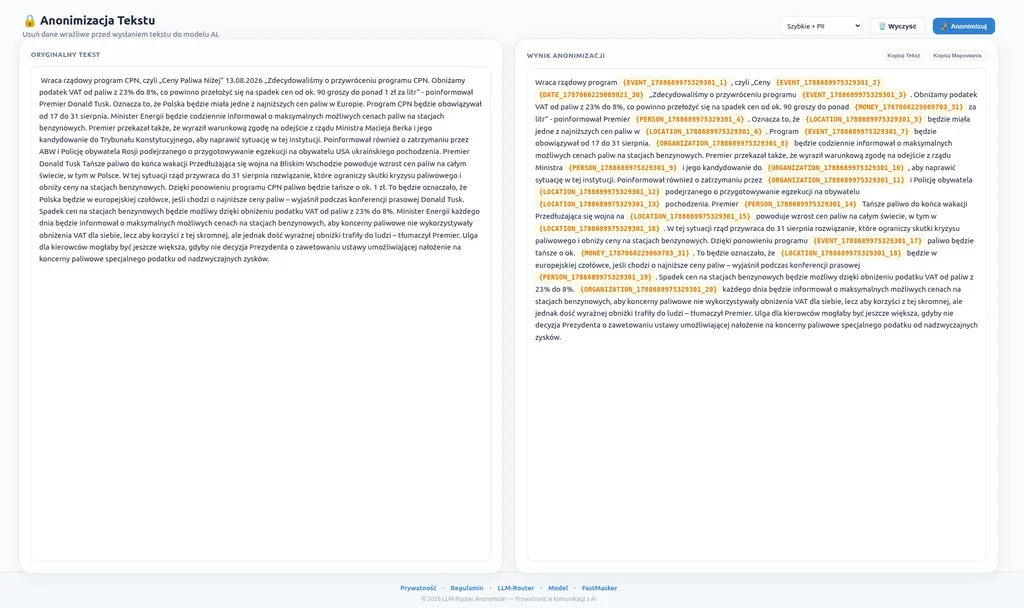The width and height of the screenshot is (1024, 608).
Task: Click the trash can icon in Wyczyść
Action: pyautogui.click(x=882, y=26)
